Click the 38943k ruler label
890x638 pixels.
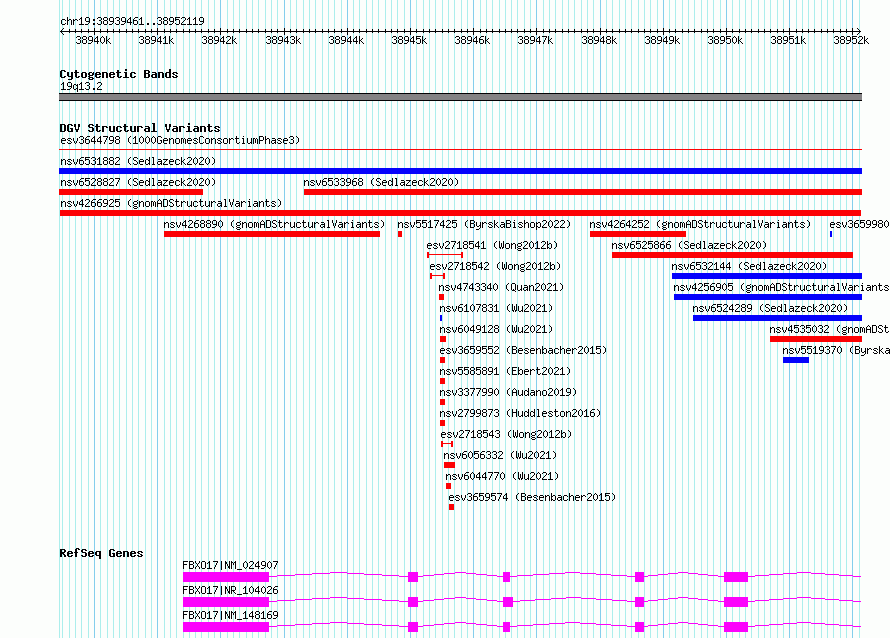(x=283, y=40)
